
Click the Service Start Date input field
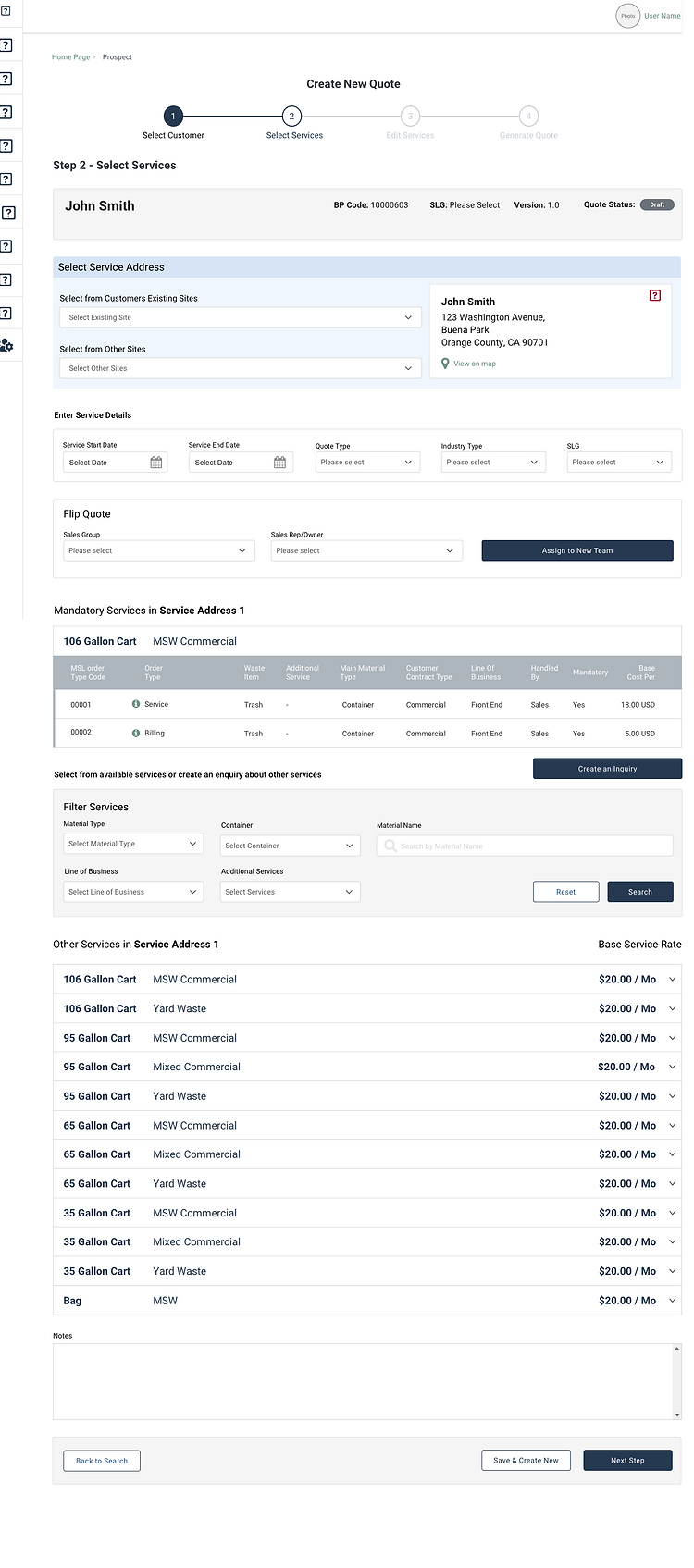(115, 463)
